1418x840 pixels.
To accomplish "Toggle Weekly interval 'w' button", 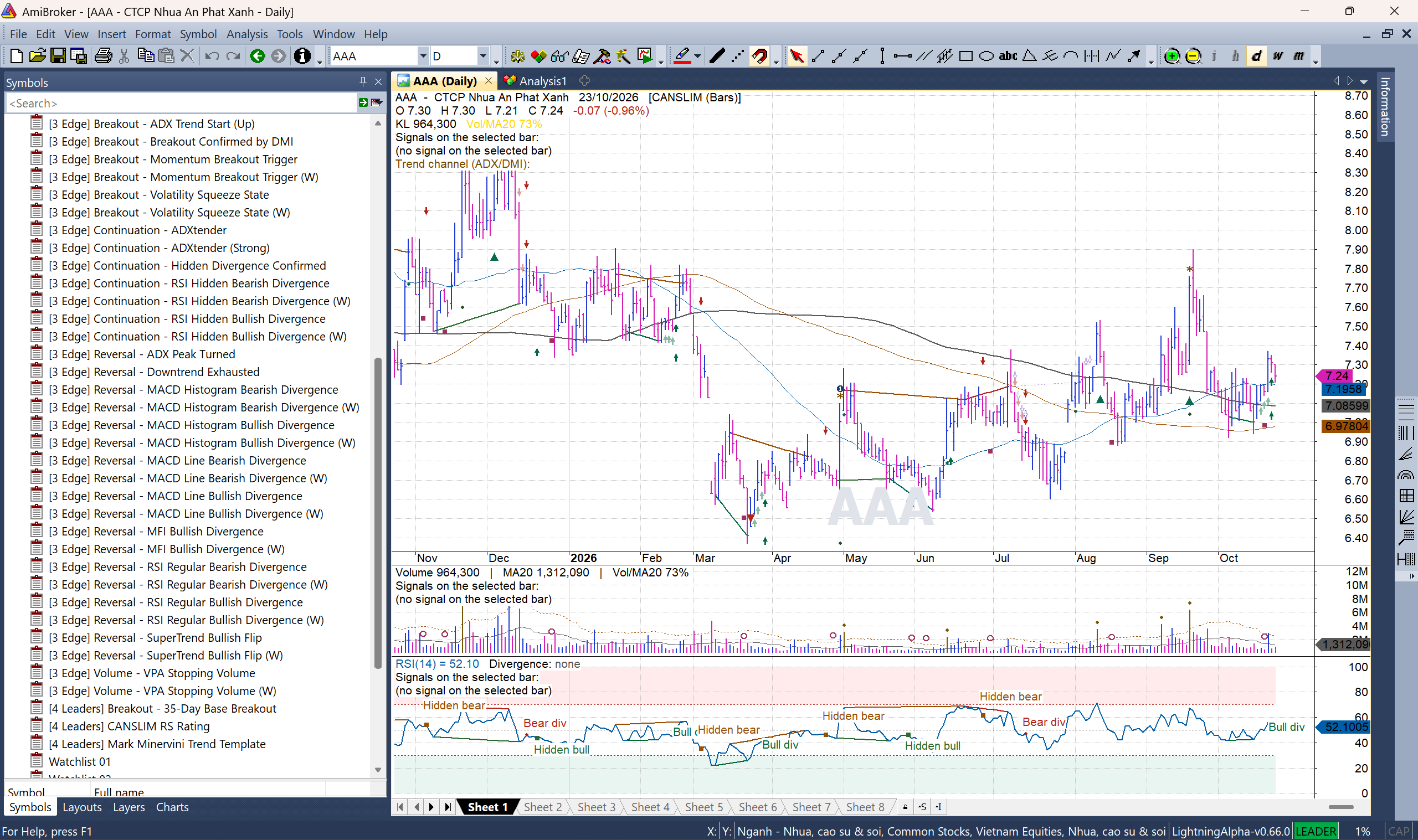I will [1278, 56].
